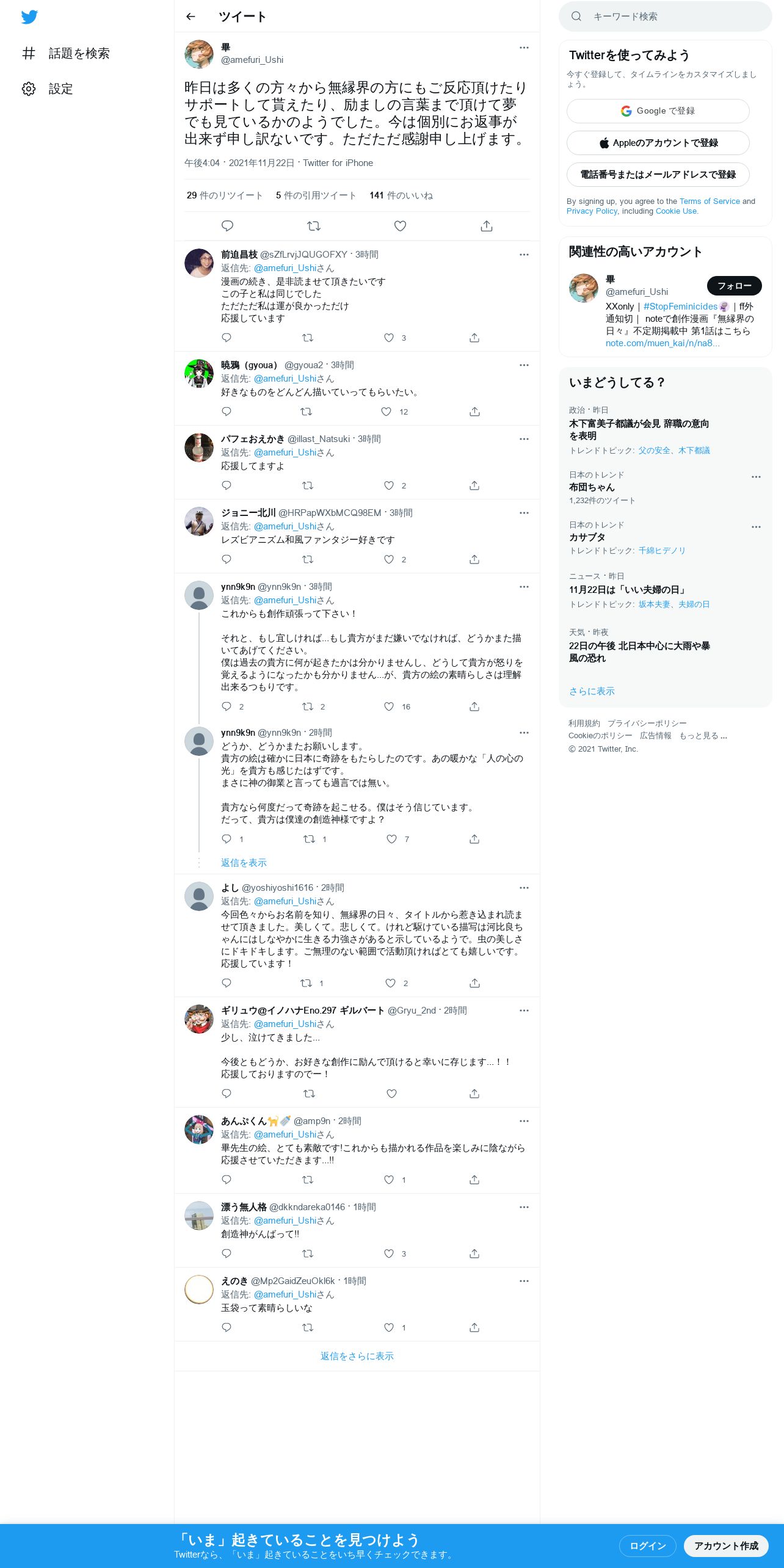Reply to the main tweet
Image resolution: width=784 pixels, height=1568 pixels.
coord(227,226)
